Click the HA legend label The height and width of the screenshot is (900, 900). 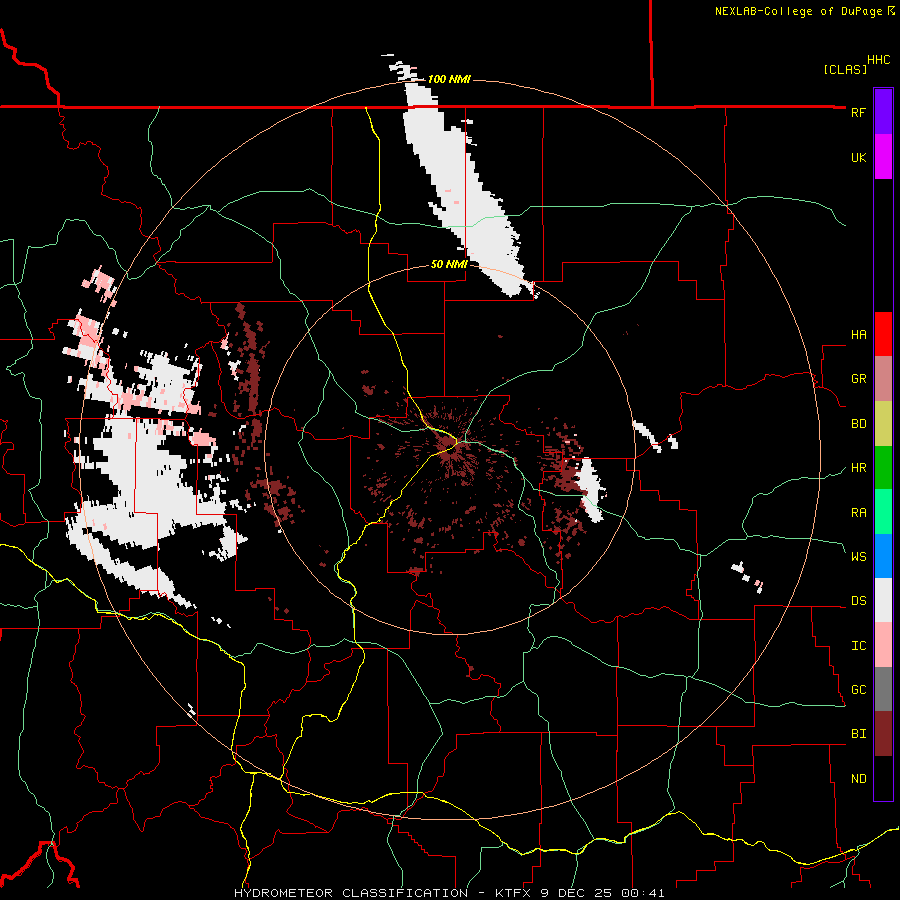coord(858,335)
